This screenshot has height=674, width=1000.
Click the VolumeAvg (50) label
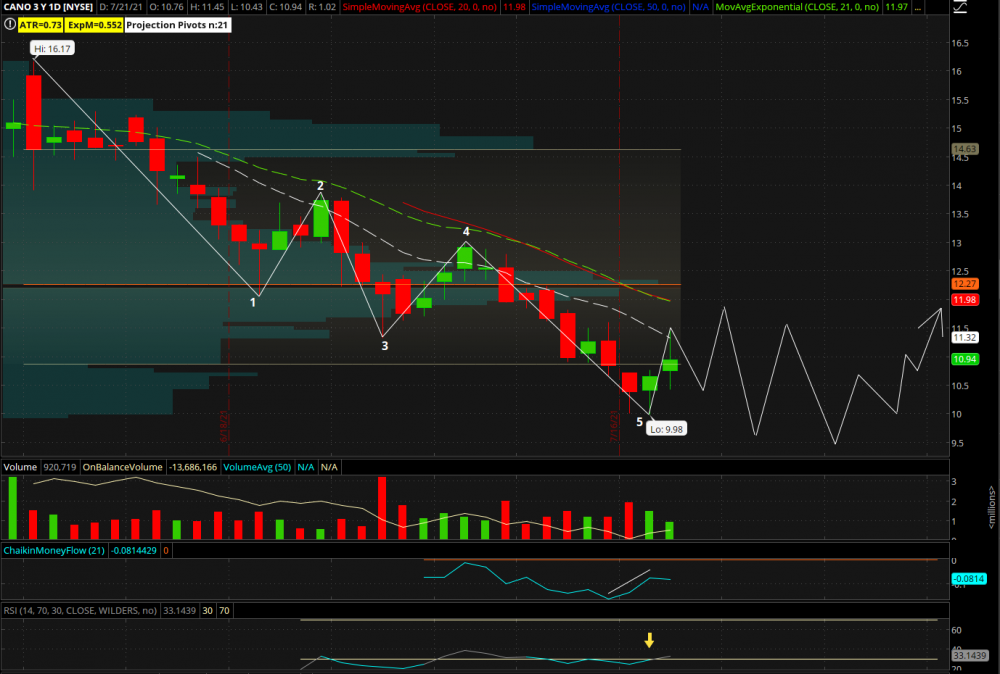(x=255, y=467)
